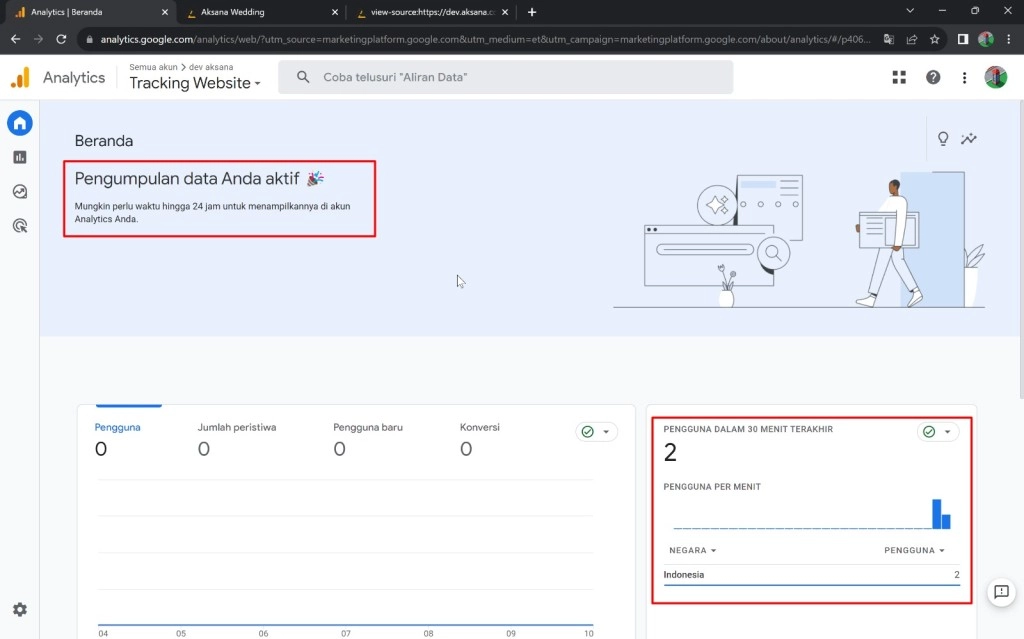
Task: Click the search field "Coba telusuri"
Action: pos(505,77)
